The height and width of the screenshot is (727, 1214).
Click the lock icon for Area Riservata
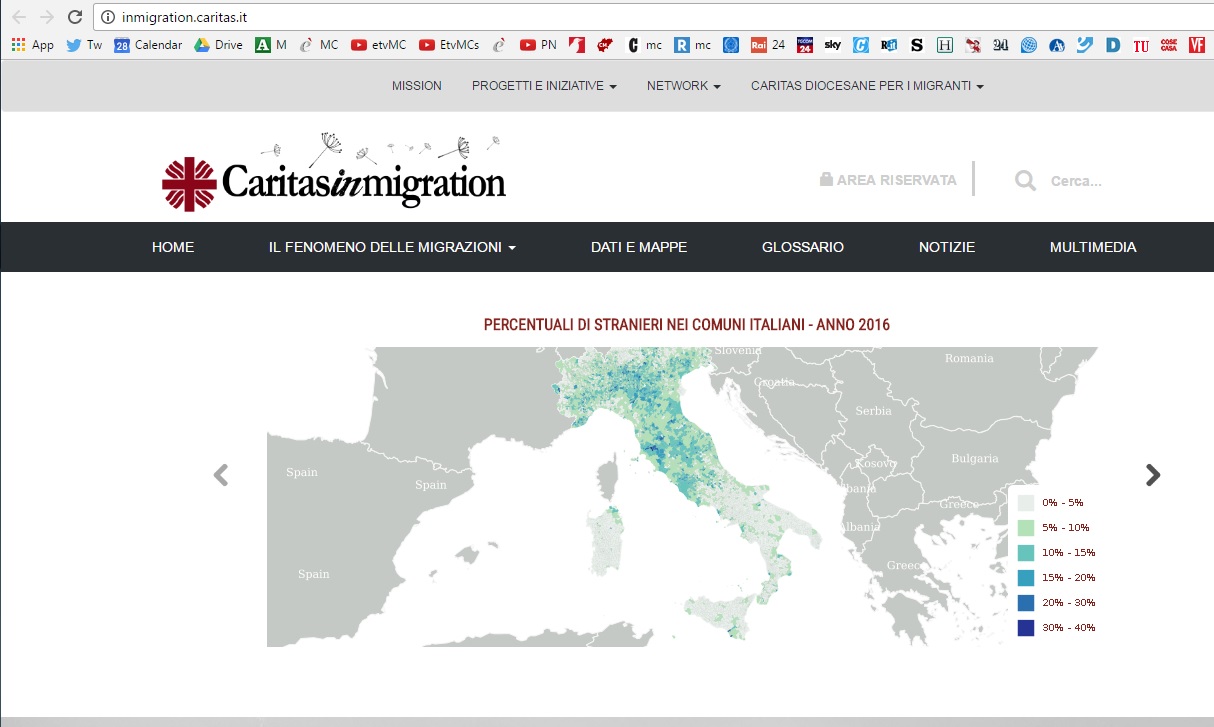click(x=826, y=180)
